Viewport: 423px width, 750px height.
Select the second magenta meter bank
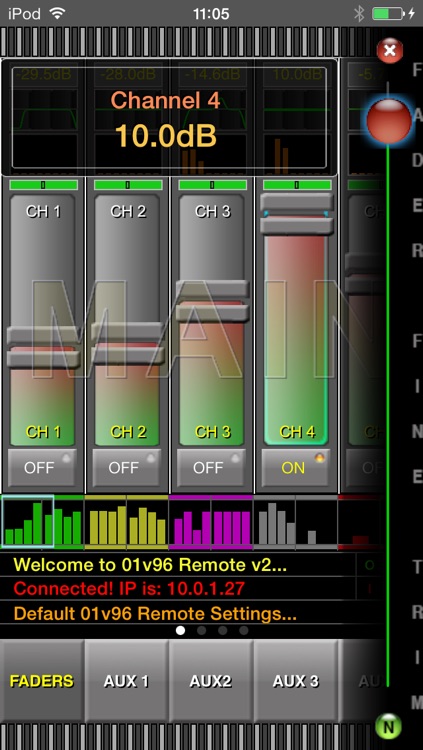pyautogui.click(x=232, y=522)
